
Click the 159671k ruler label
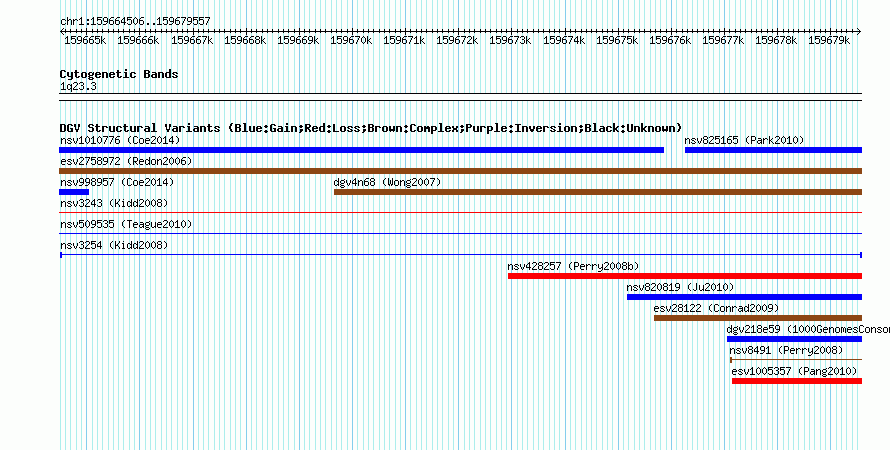(x=404, y=40)
